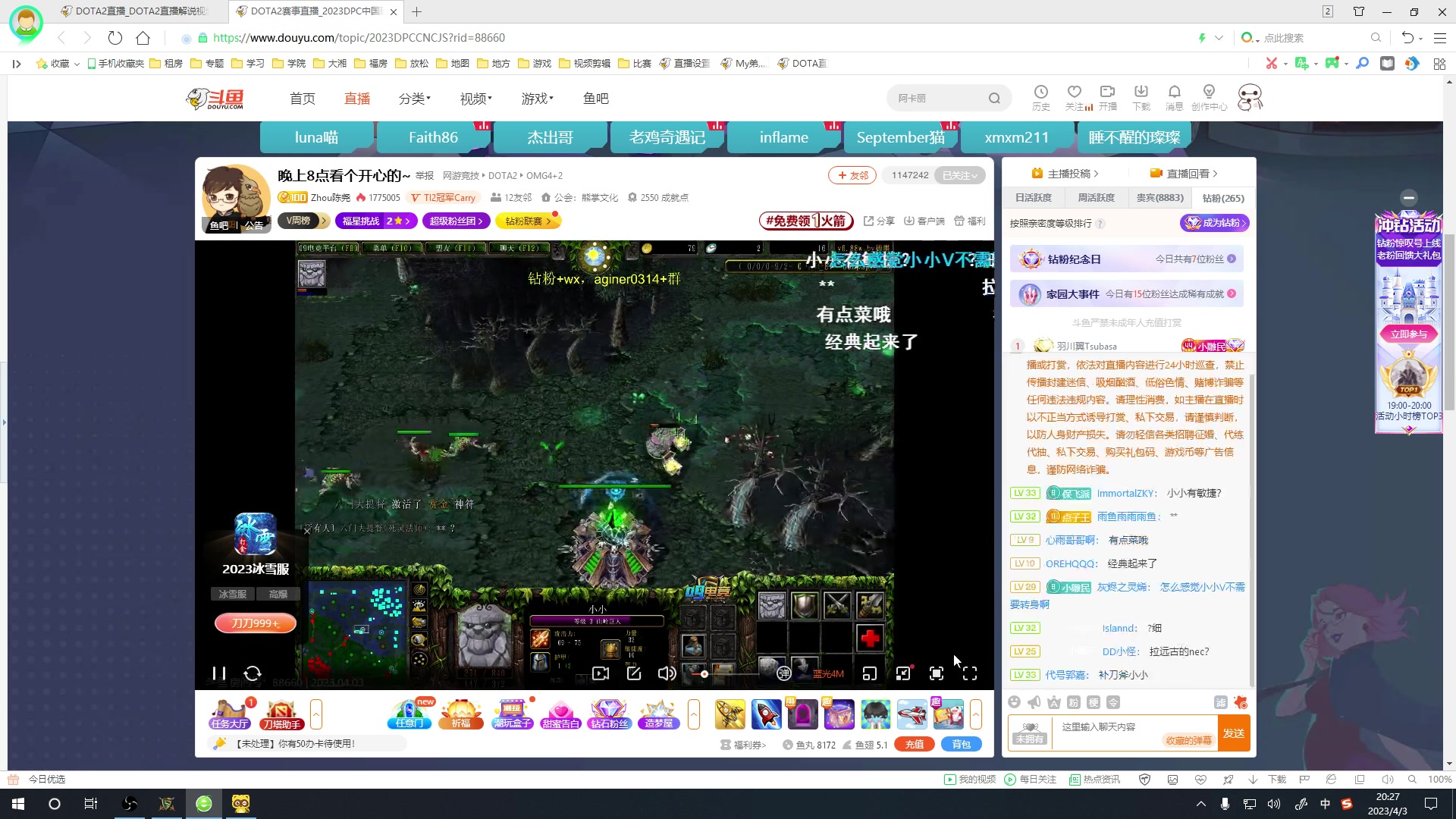Image resolution: width=1456 pixels, height=819 pixels.
Task: Open 刀塔助手 icon
Action: click(x=281, y=714)
